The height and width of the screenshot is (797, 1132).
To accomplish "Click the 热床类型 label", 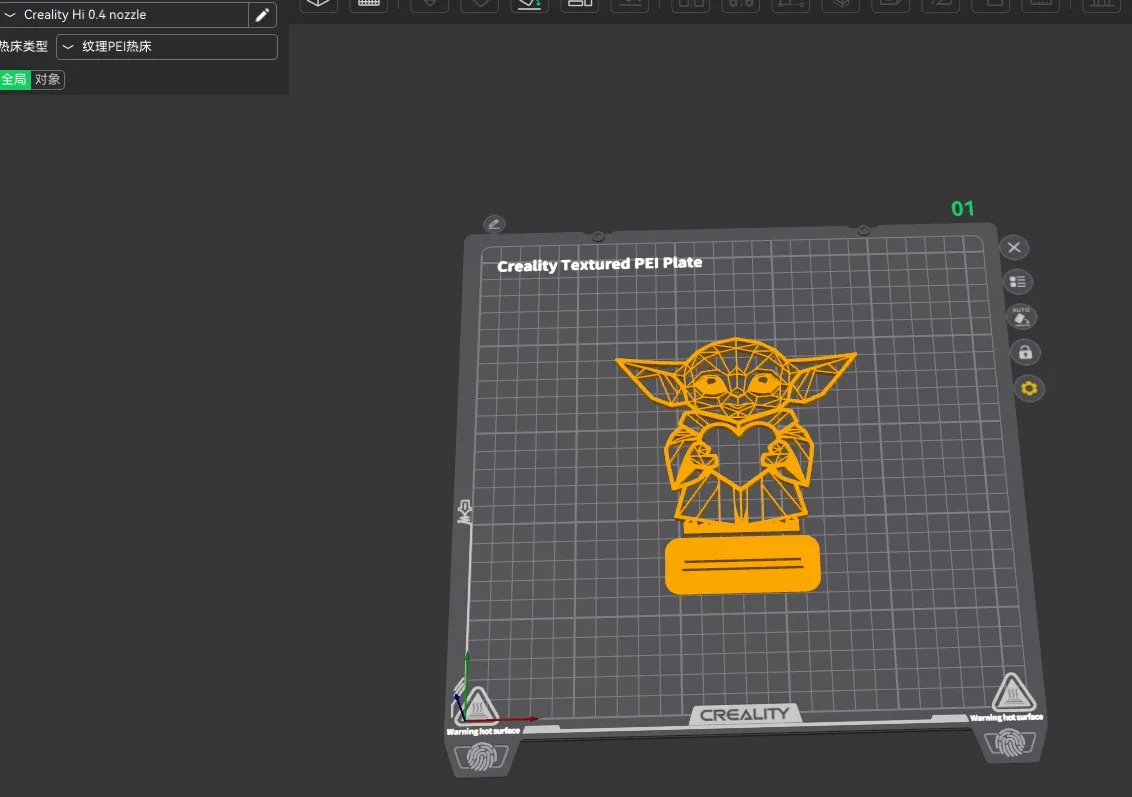I will 24,47.
